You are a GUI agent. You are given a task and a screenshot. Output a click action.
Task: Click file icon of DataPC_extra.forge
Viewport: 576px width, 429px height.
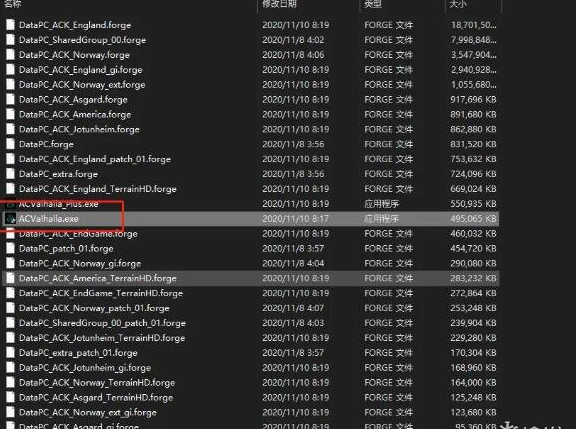[x=11, y=174]
